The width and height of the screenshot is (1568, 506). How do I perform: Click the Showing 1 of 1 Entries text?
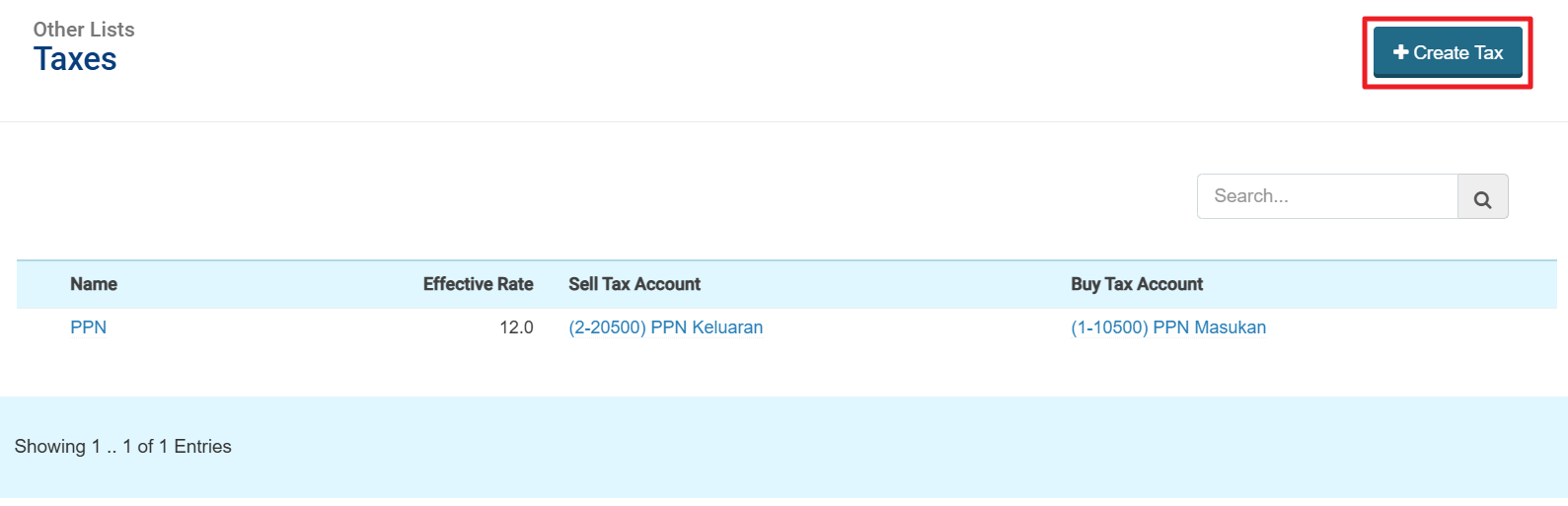(x=122, y=447)
